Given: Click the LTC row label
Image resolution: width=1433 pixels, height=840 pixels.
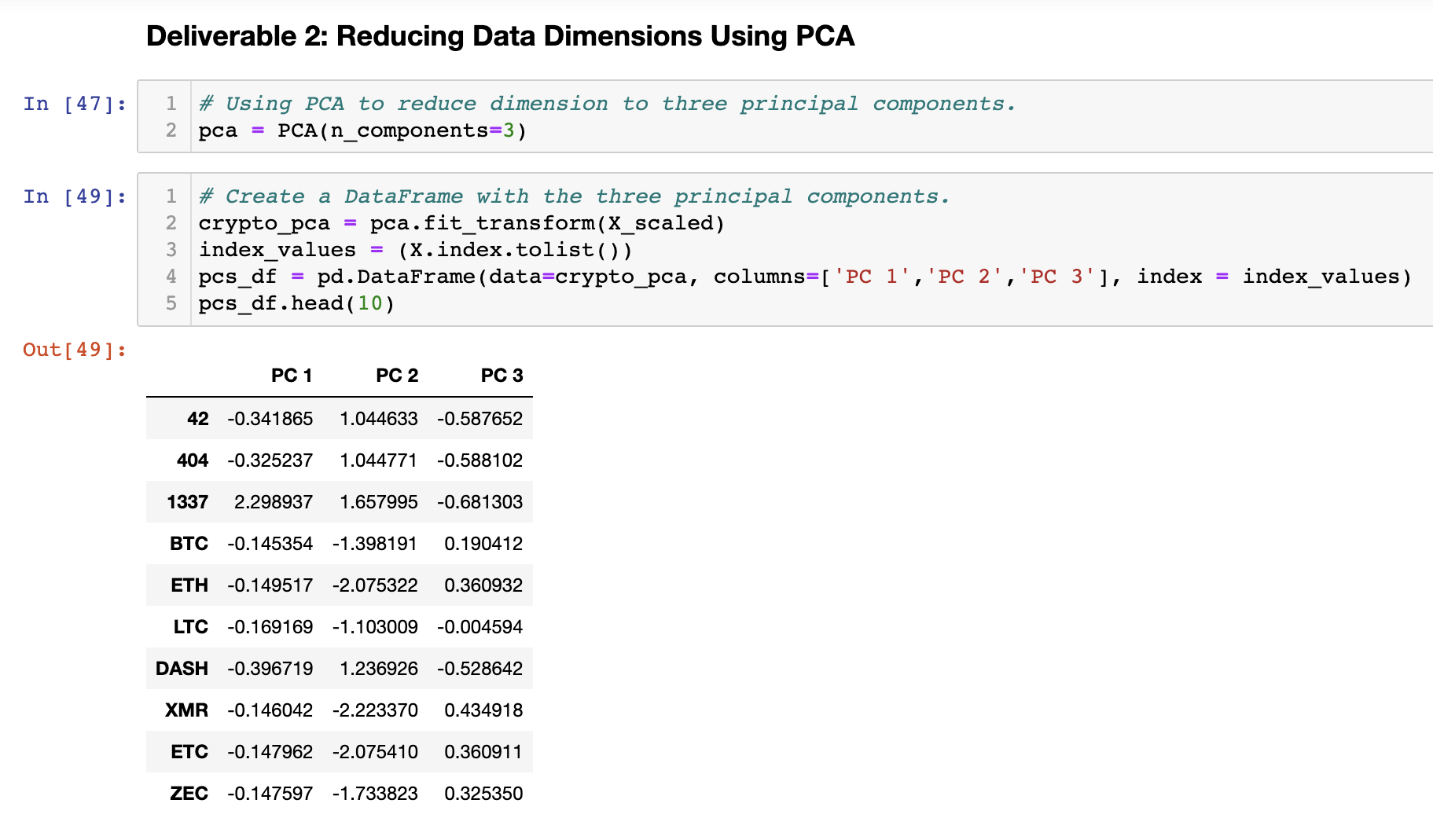Looking at the screenshot, I should tap(191, 627).
